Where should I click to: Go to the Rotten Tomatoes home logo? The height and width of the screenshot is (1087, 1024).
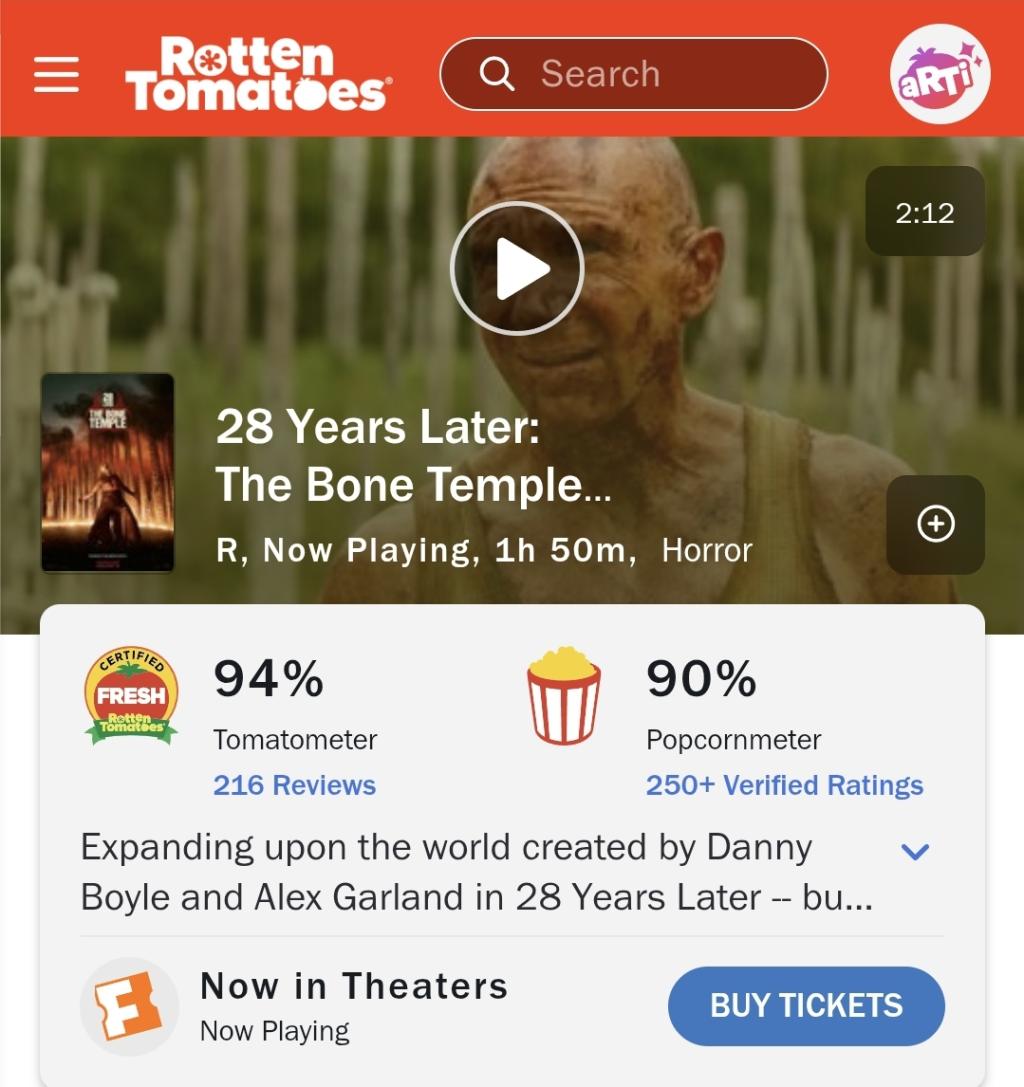(x=258, y=74)
